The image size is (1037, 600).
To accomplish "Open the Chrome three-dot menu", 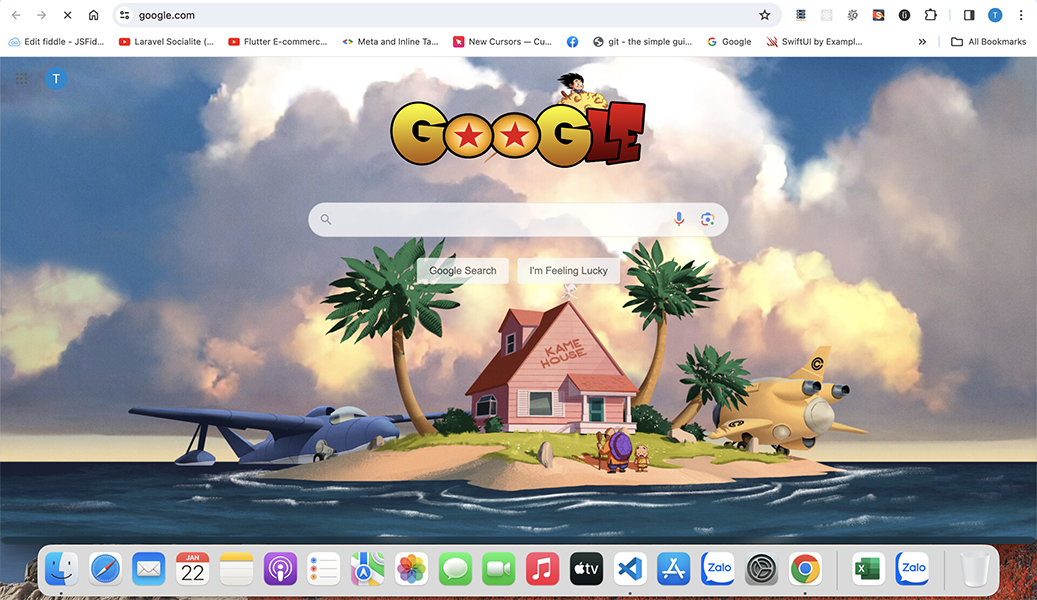I will pyautogui.click(x=1021, y=15).
